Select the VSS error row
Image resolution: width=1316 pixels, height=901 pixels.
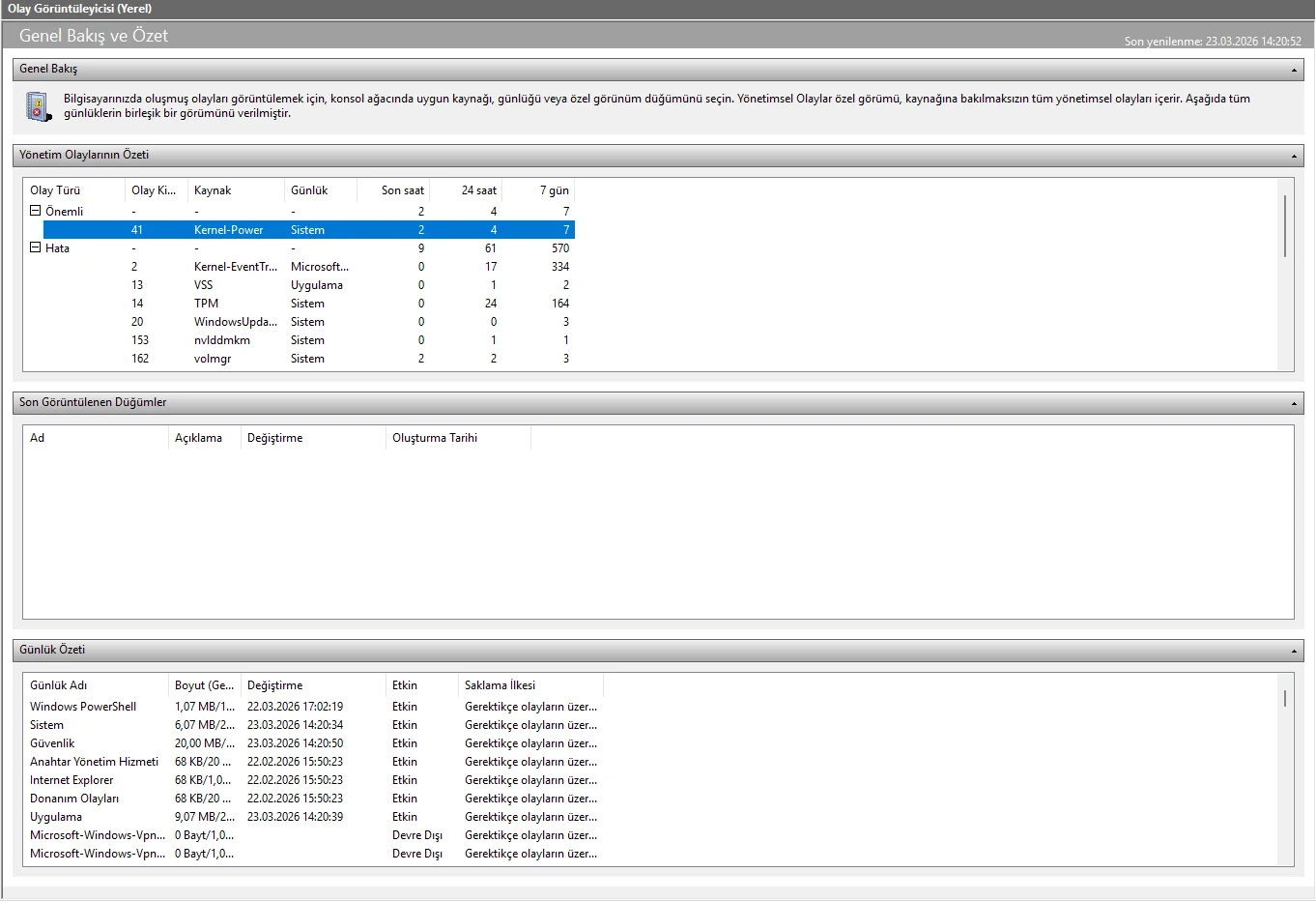(x=309, y=285)
